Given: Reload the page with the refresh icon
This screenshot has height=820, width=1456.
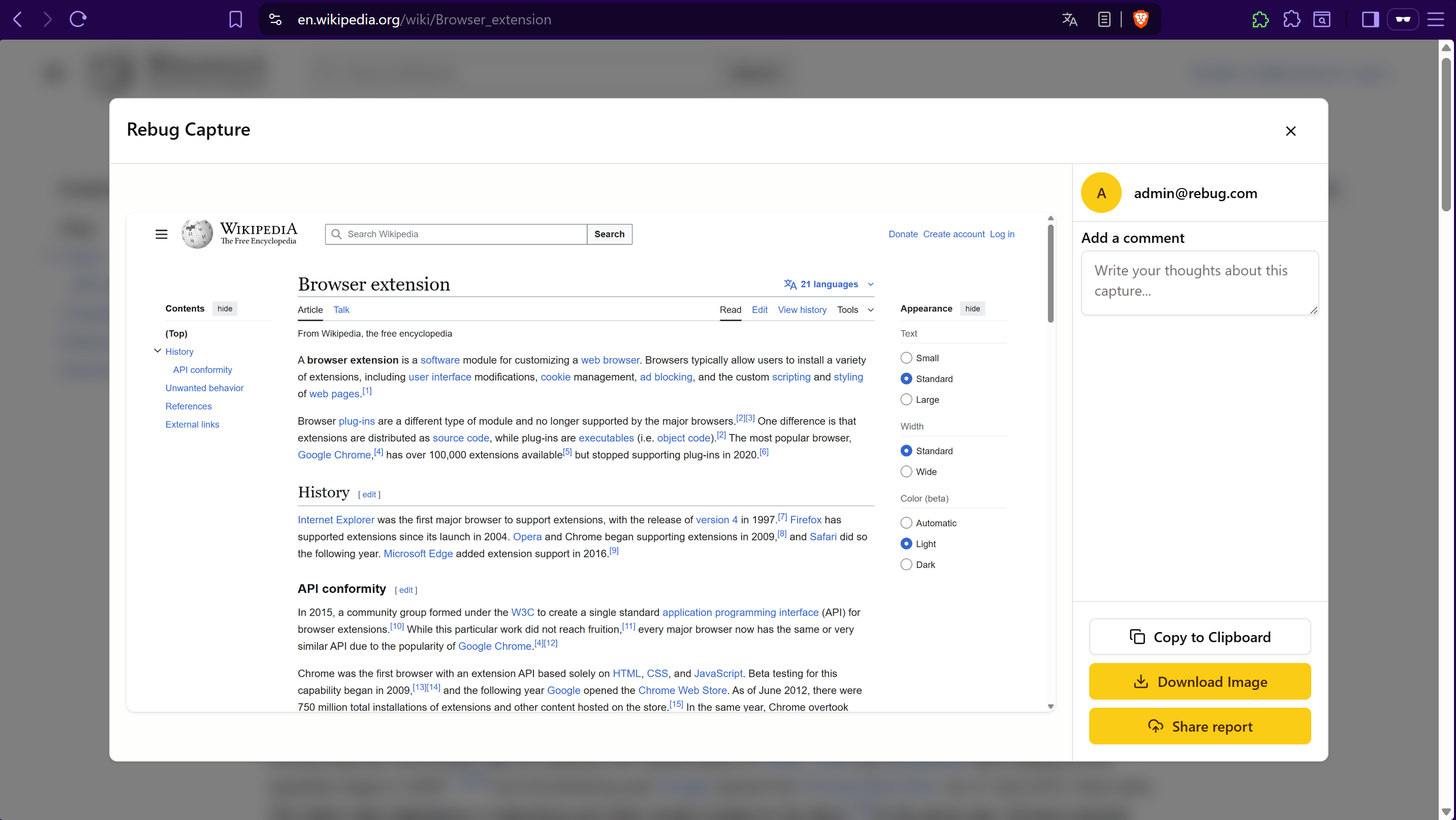Looking at the screenshot, I should point(77,19).
